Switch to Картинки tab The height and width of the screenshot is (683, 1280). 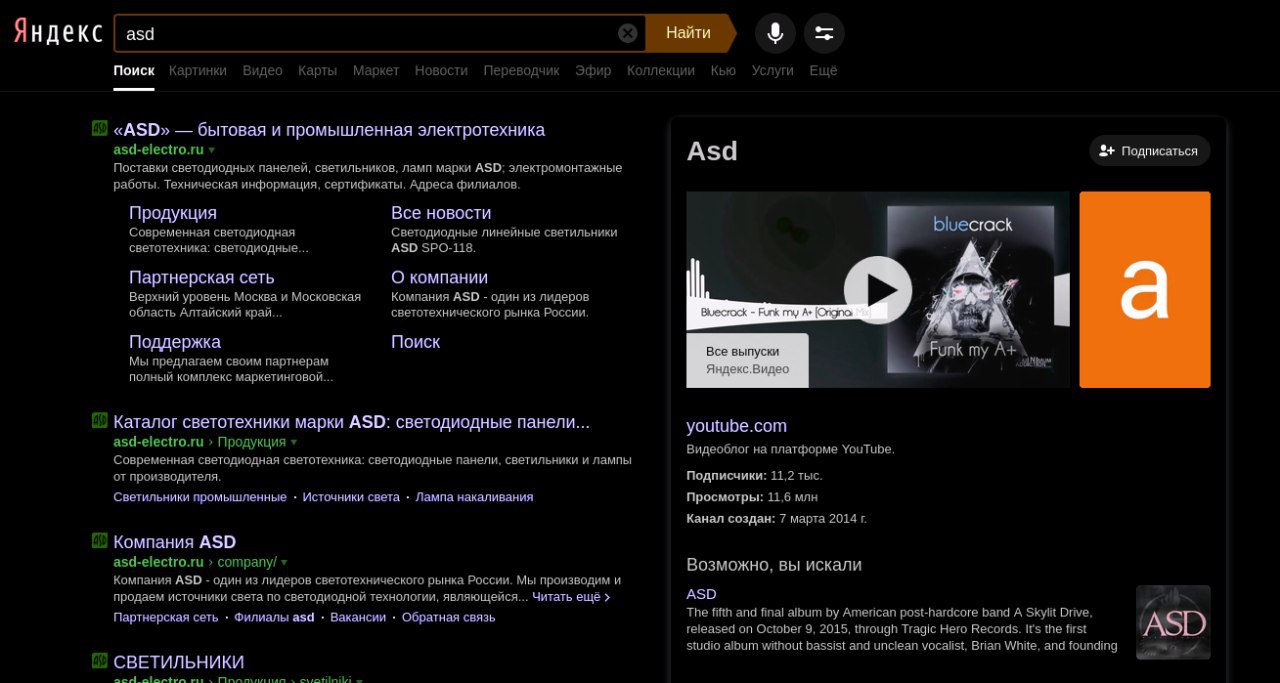(198, 70)
